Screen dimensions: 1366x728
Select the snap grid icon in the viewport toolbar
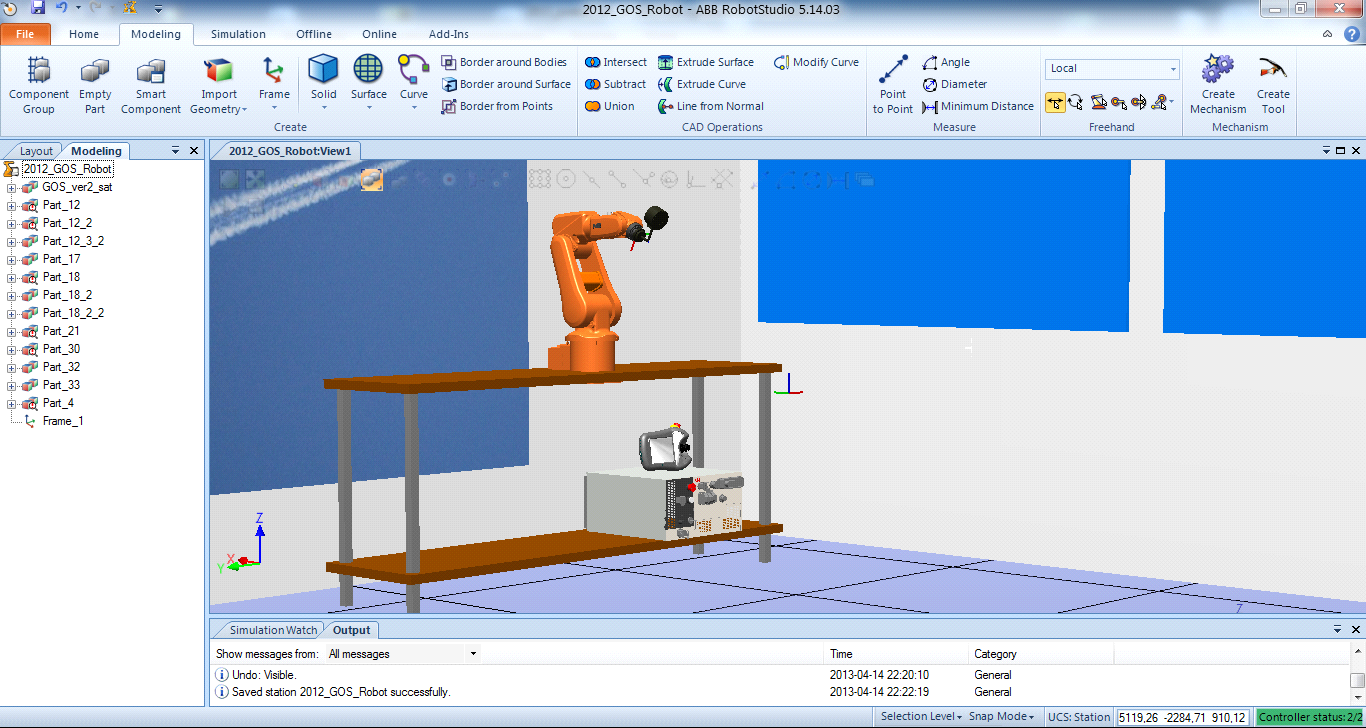click(540, 179)
